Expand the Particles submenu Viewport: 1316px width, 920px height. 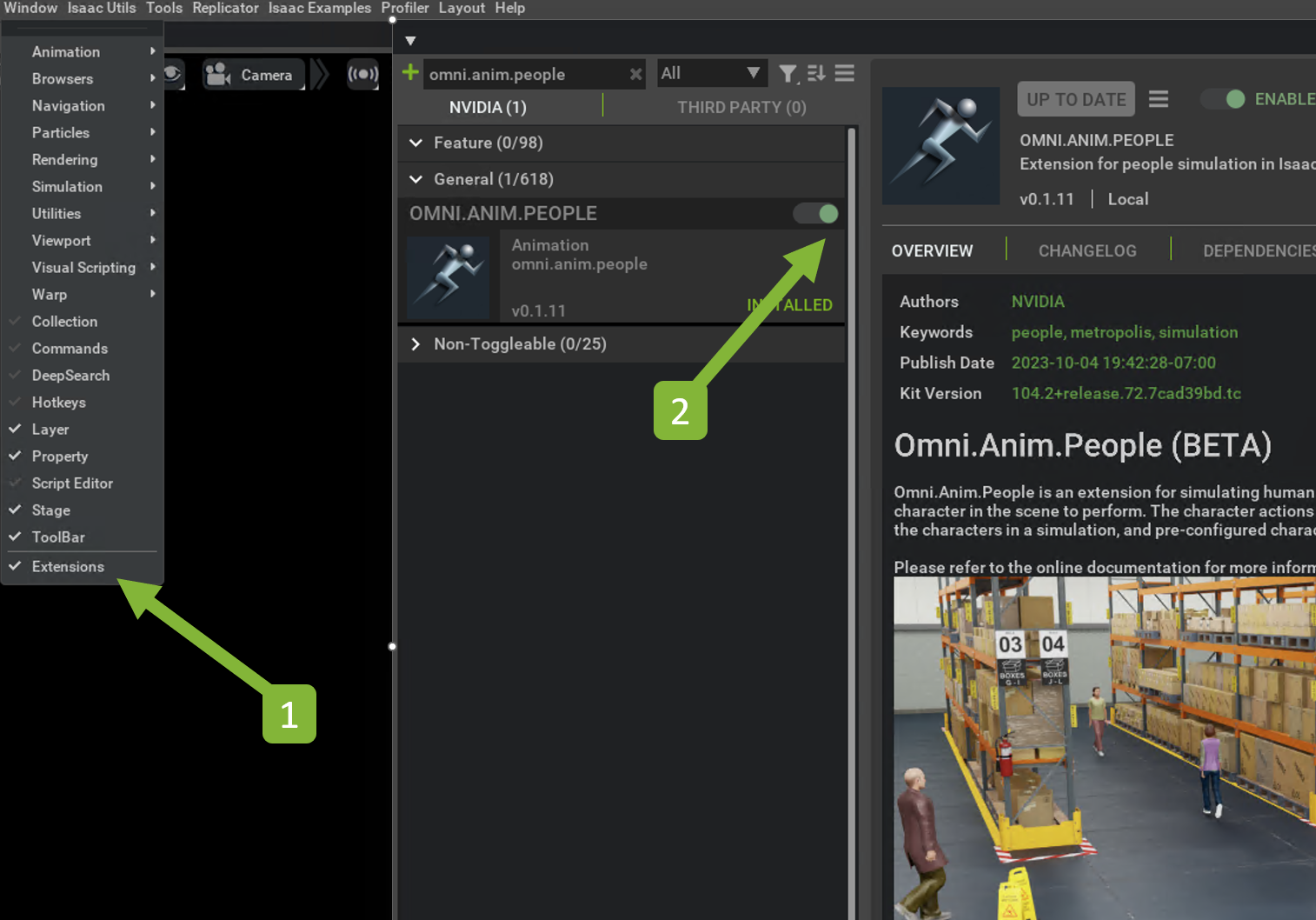[82, 133]
